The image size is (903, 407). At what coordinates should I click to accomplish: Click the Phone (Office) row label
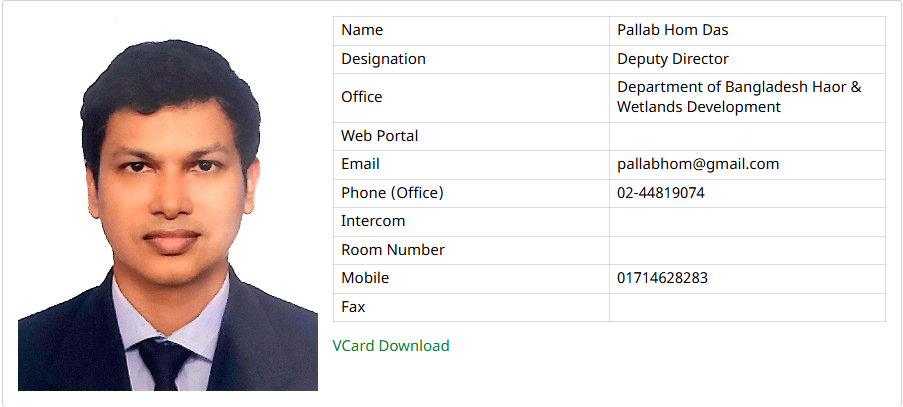392,193
